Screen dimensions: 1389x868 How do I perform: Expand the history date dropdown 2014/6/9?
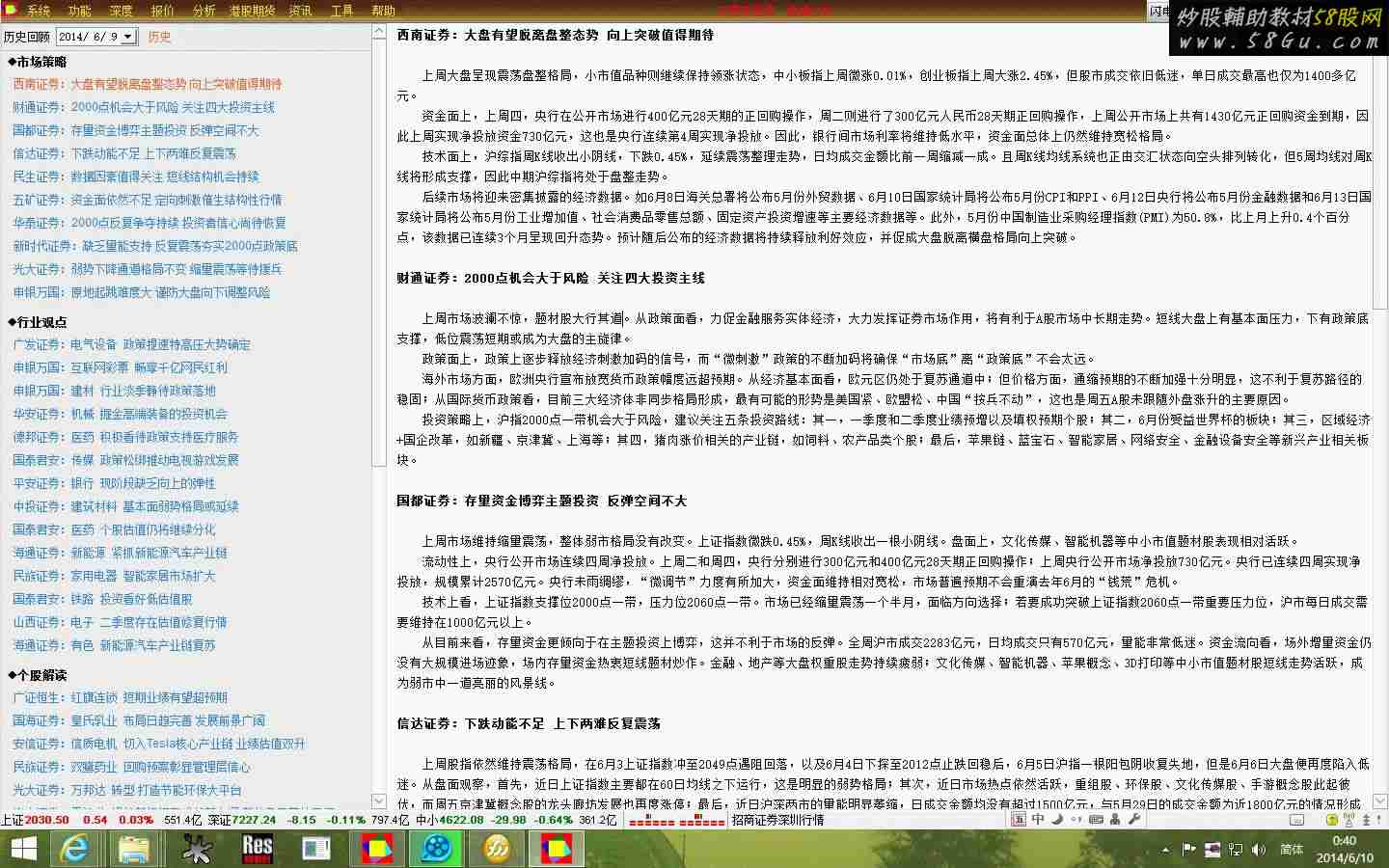pyautogui.click(x=126, y=37)
